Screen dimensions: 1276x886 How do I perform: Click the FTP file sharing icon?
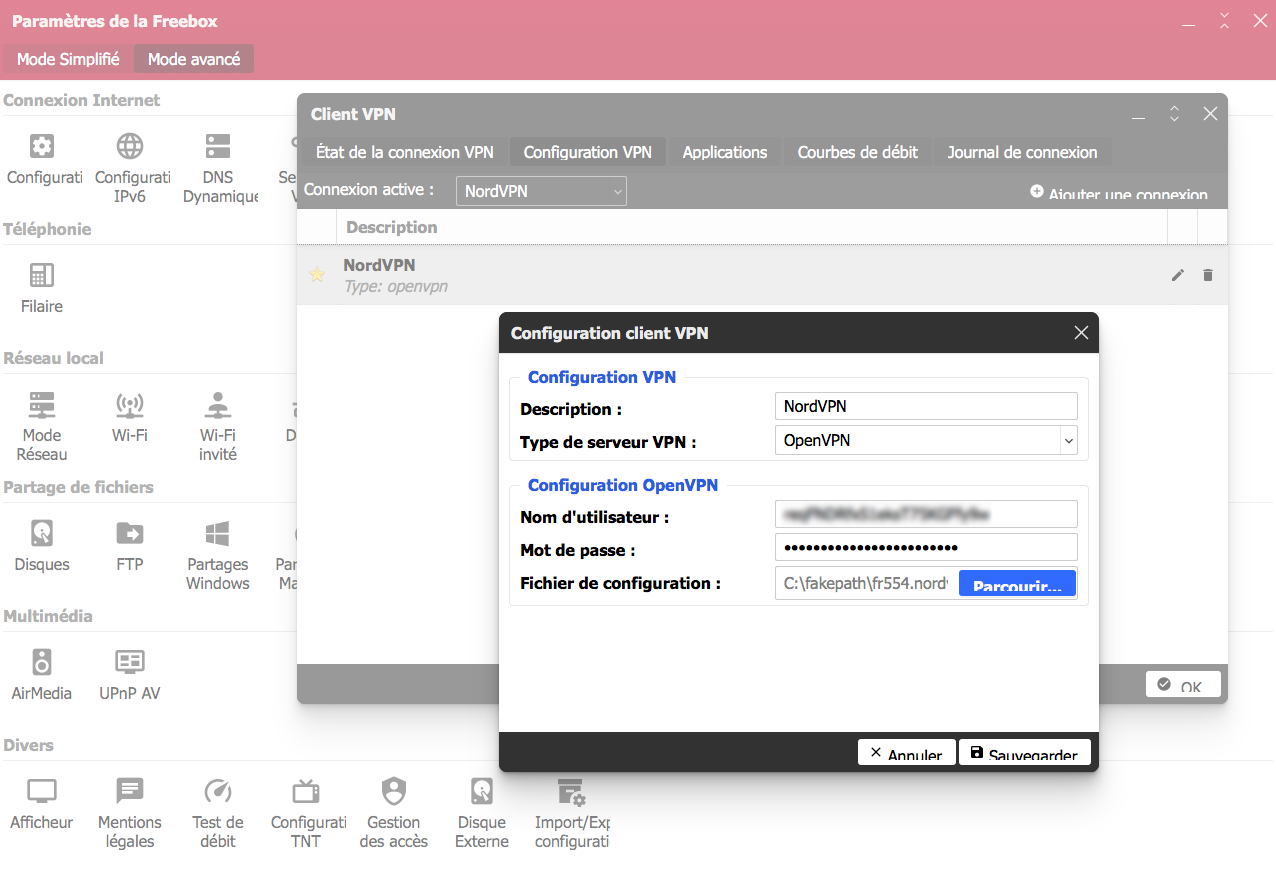pyautogui.click(x=130, y=546)
